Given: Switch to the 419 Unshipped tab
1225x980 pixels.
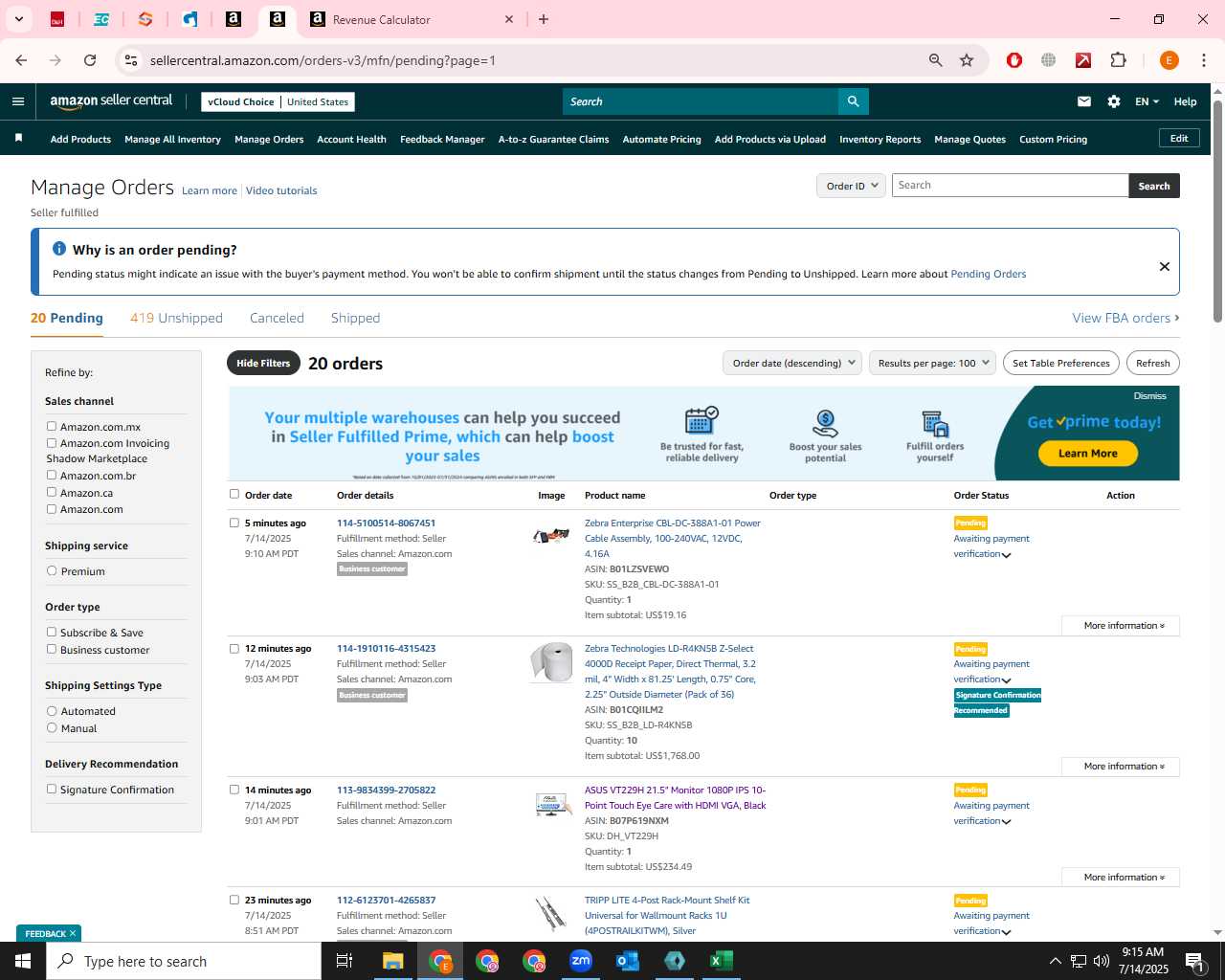Looking at the screenshot, I should [176, 318].
